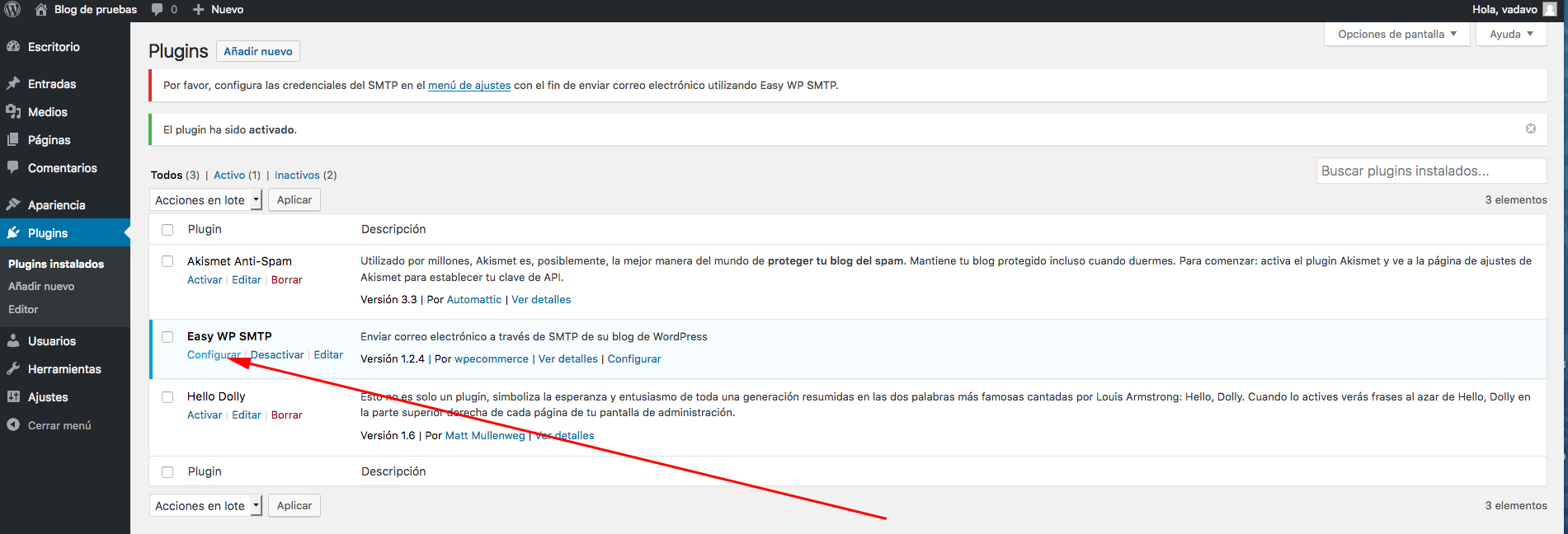The height and width of the screenshot is (534, 1568).
Task: Click the plus icon for Nuevo
Action: pyautogui.click(x=198, y=10)
